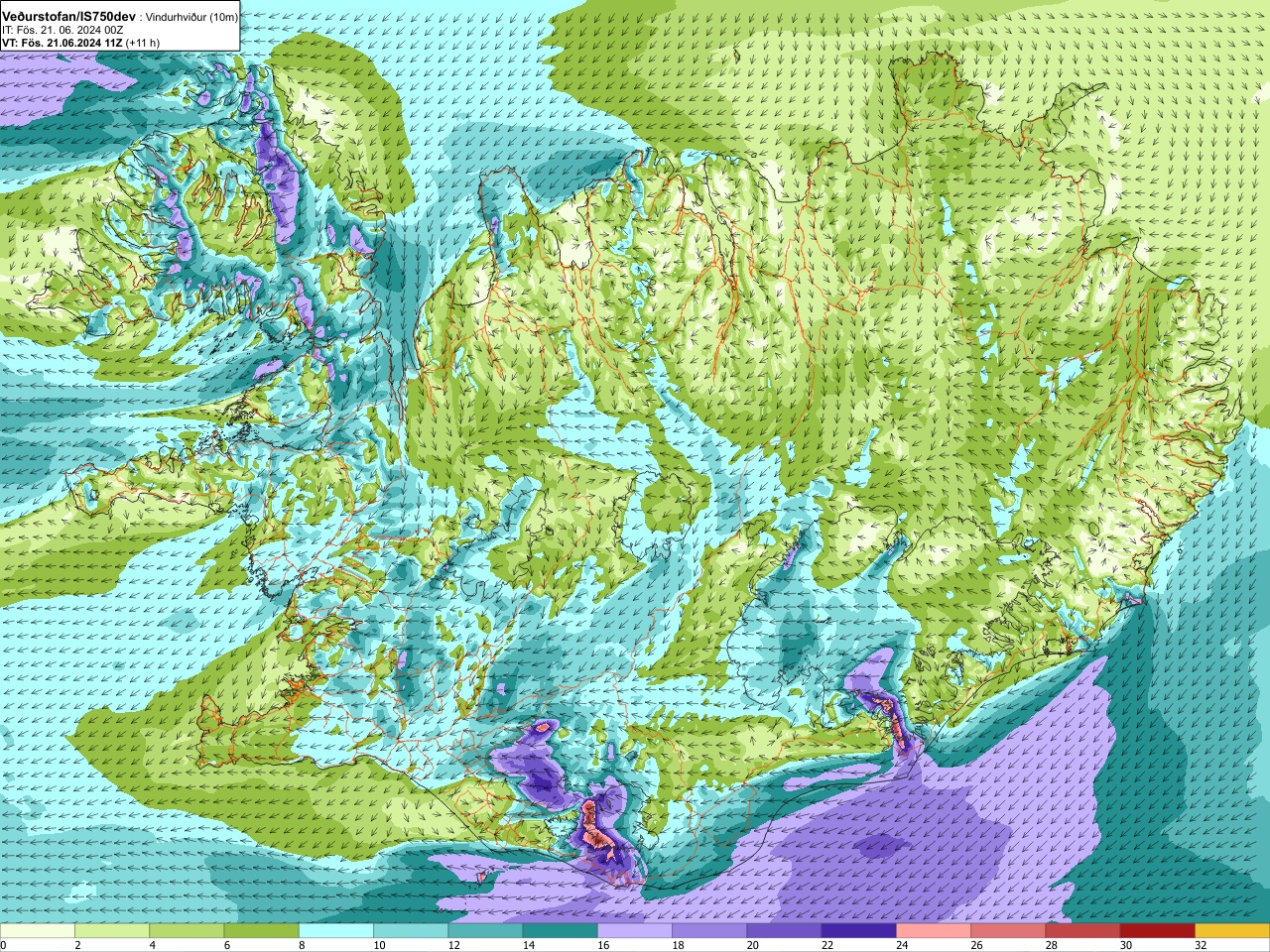Click the legend scale value '4'
The width and height of the screenshot is (1270, 952).
click(x=153, y=945)
